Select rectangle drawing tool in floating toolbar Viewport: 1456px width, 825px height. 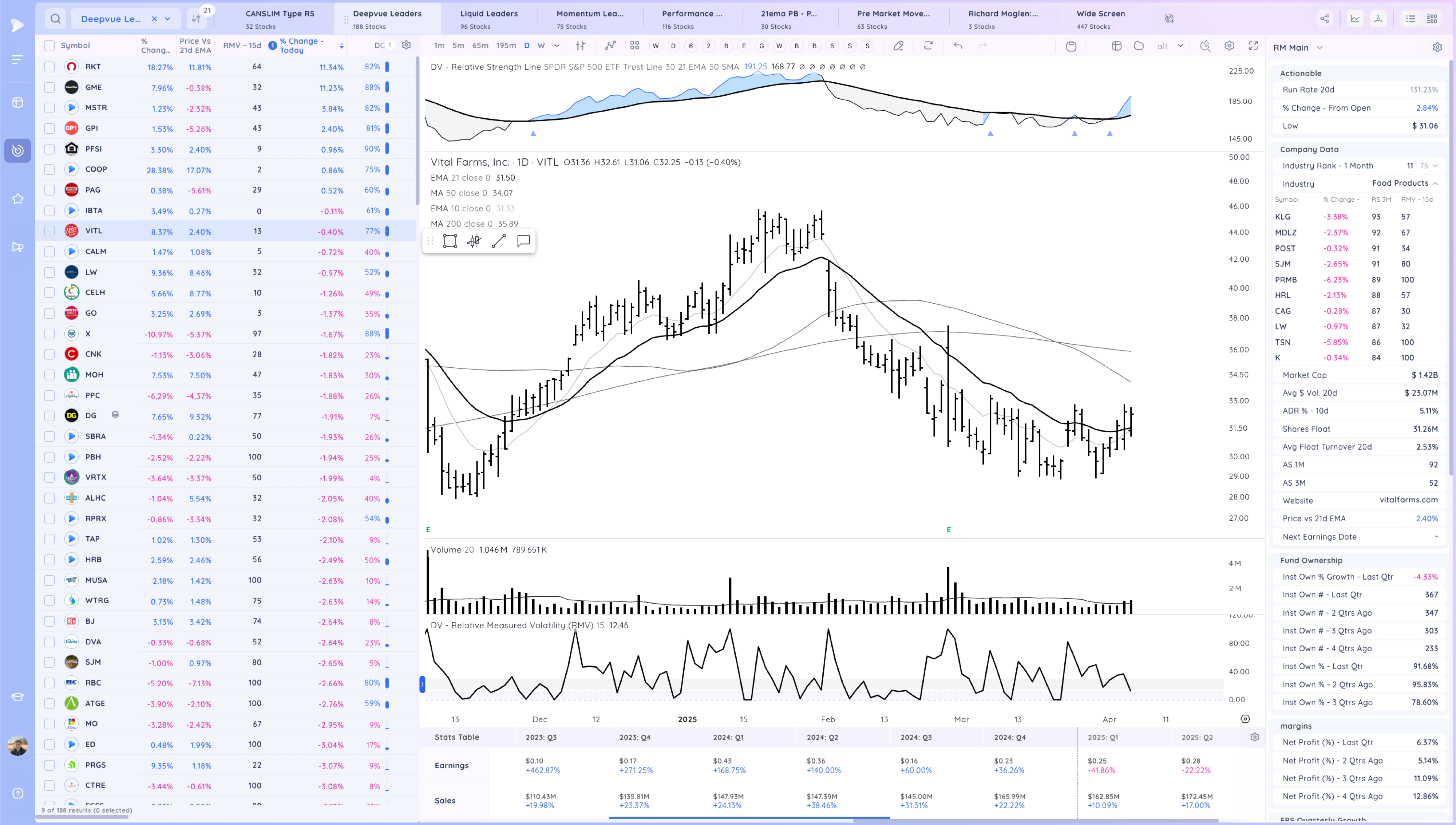pos(450,241)
